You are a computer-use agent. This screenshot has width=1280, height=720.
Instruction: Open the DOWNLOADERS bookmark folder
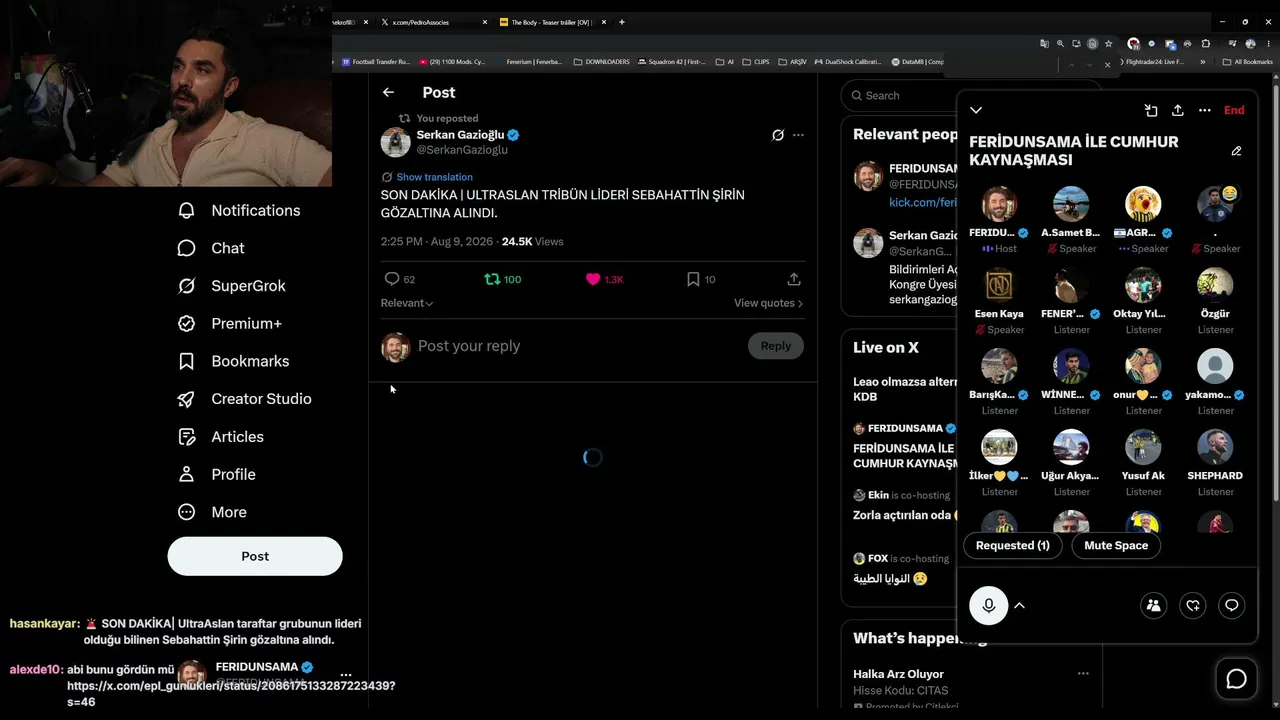pyautogui.click(x=602, y=62)
